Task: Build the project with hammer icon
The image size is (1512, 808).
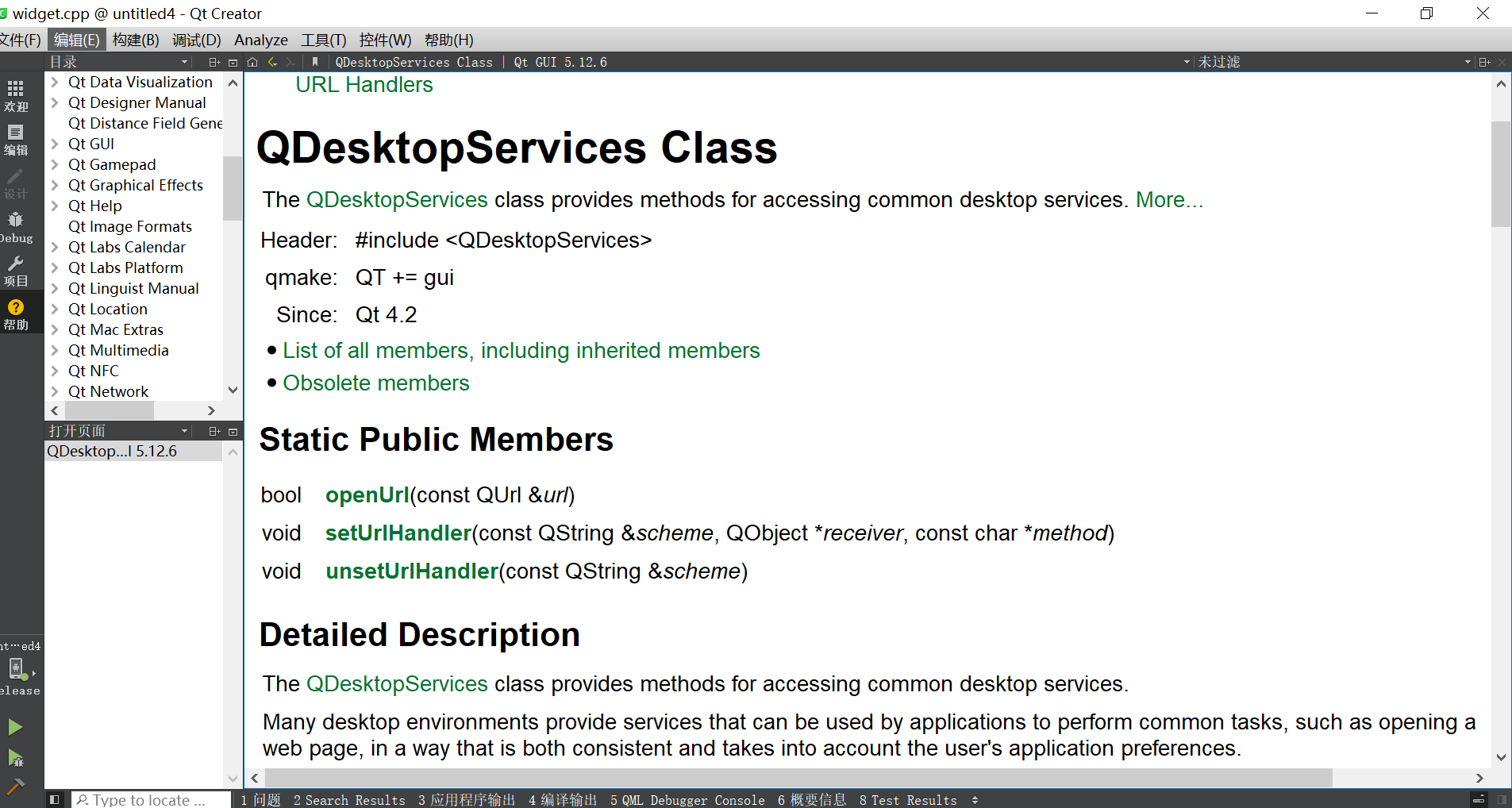Action: 15,787
